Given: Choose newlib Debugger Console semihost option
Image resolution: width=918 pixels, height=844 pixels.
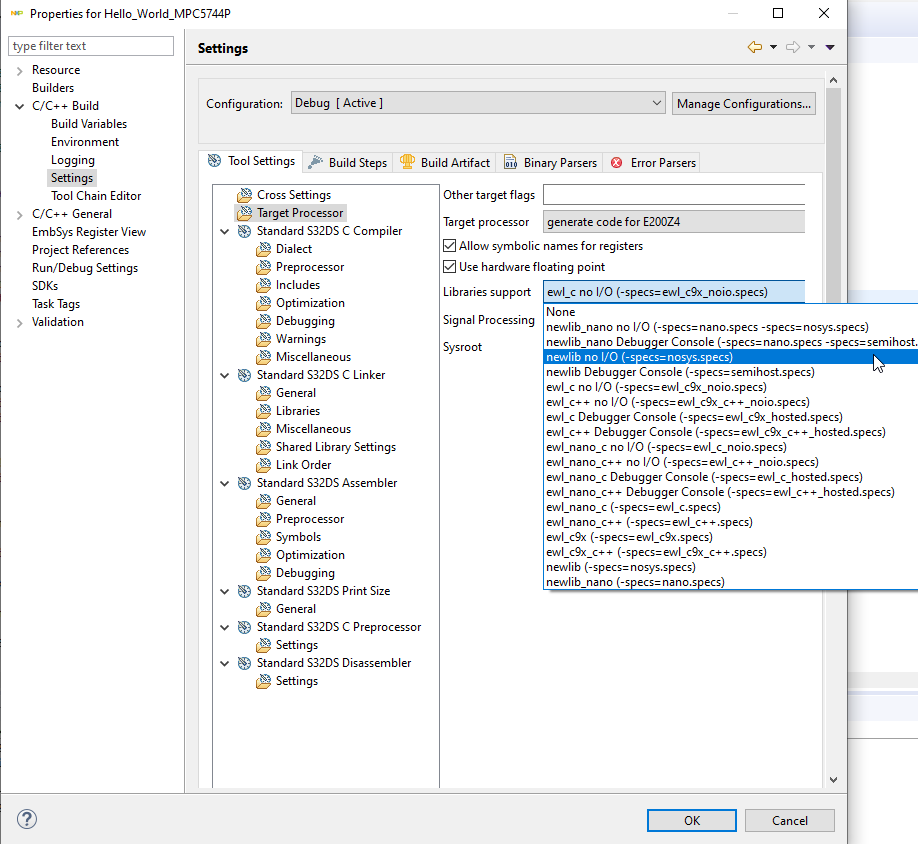Looking at the screenshot, I should coord(731,372).
